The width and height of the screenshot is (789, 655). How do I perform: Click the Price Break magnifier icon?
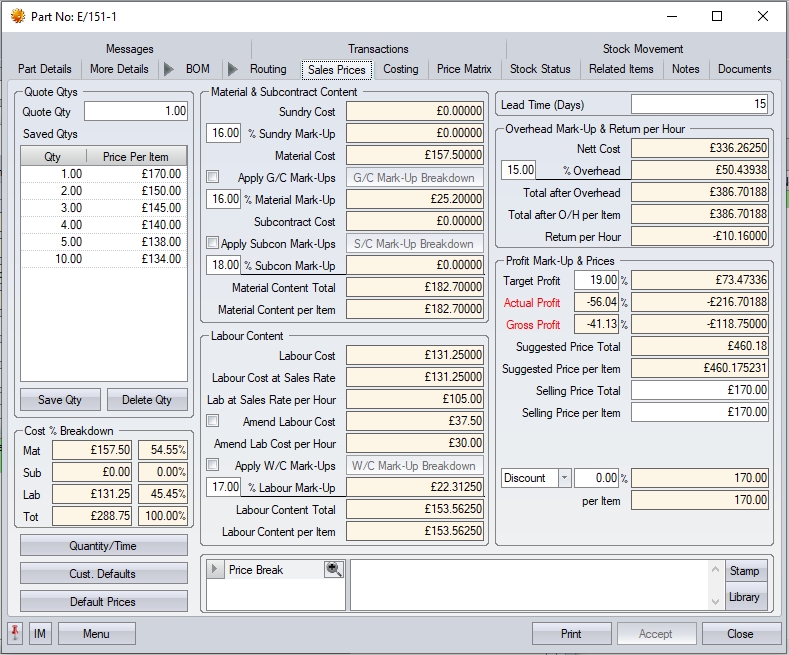333,570
